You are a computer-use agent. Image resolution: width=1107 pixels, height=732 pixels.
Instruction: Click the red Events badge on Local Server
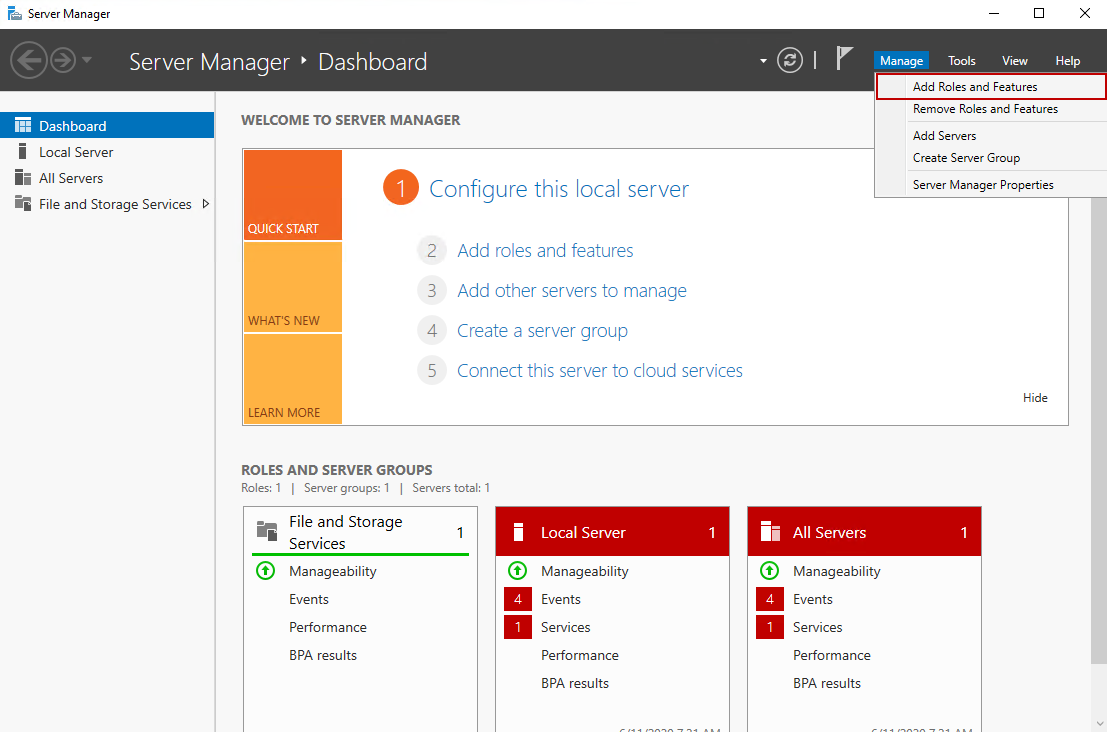click(x=518, y=599)
